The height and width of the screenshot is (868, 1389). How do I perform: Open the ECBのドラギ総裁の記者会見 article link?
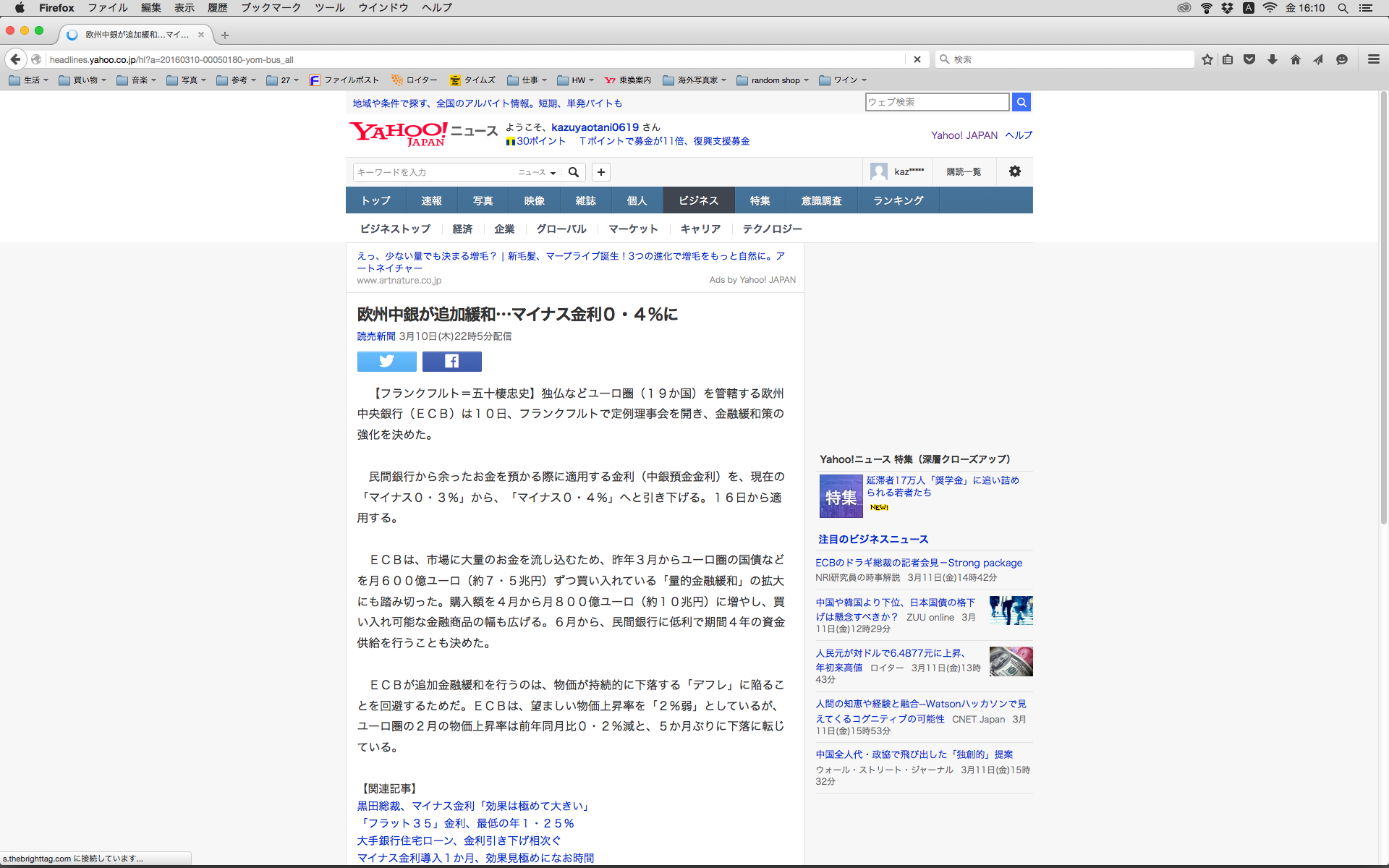(x=918, y=563)
